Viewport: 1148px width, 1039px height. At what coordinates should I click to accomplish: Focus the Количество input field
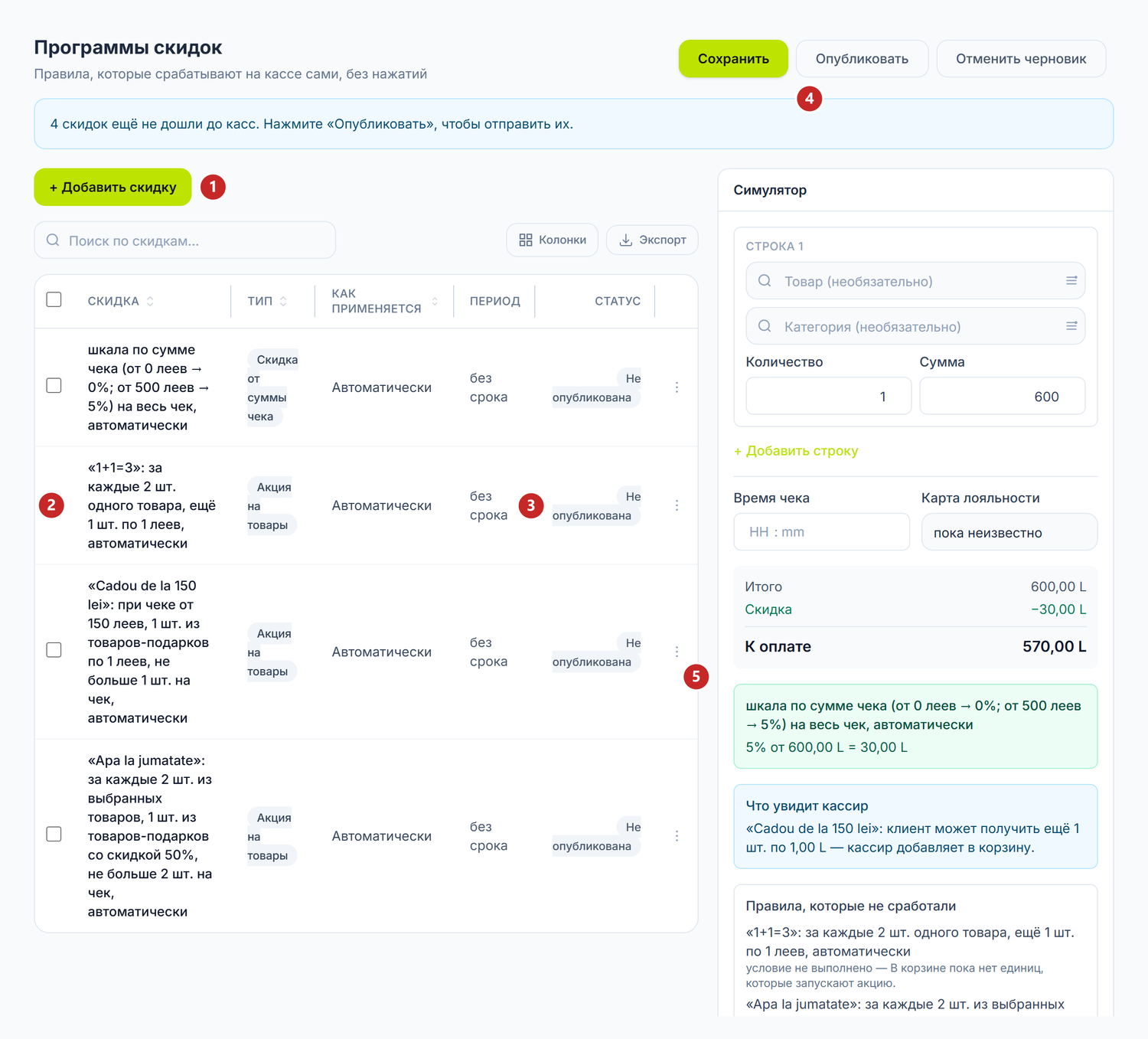click(828, 396)
